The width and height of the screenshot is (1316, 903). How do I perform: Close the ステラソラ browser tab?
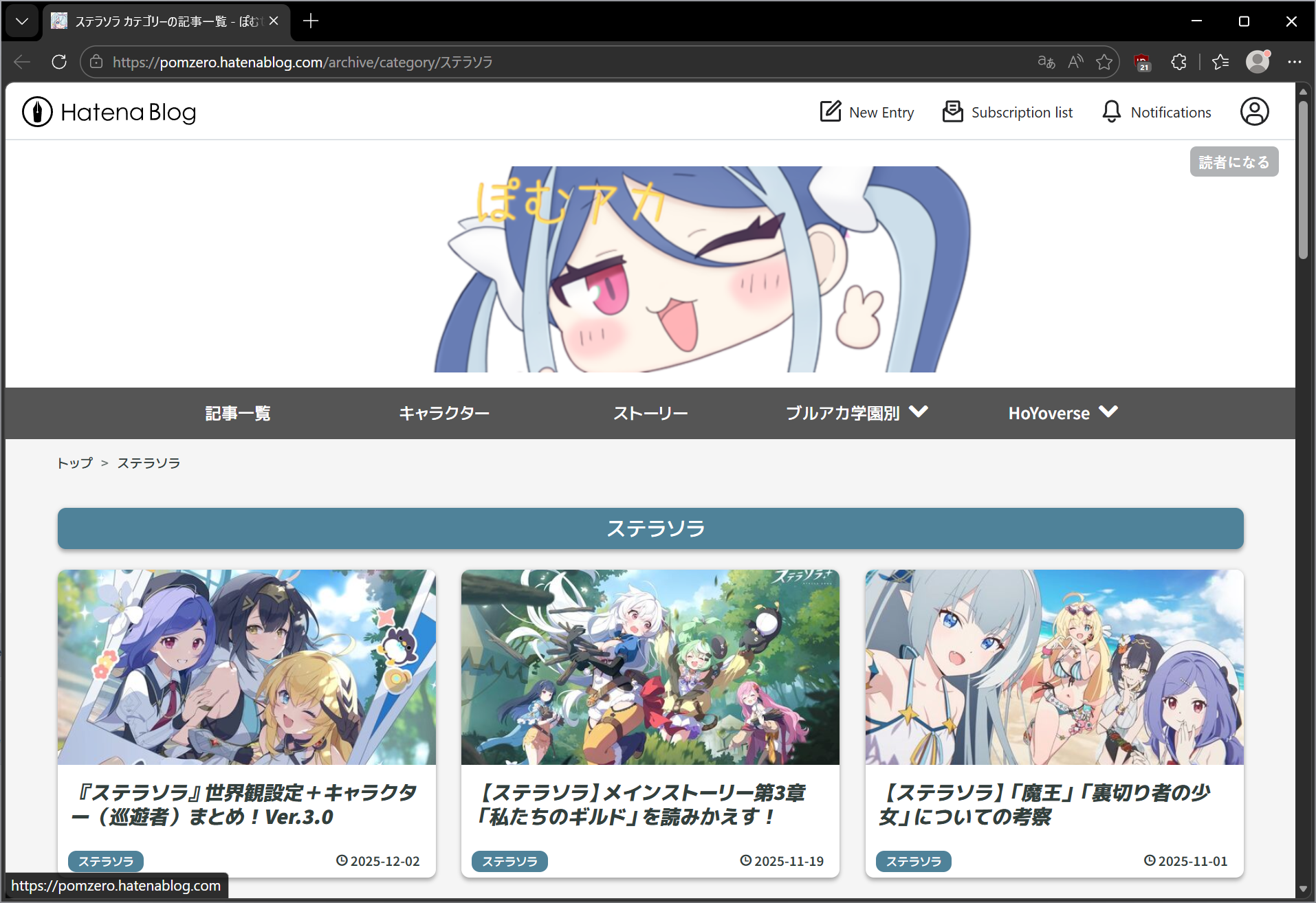(274, 21)
